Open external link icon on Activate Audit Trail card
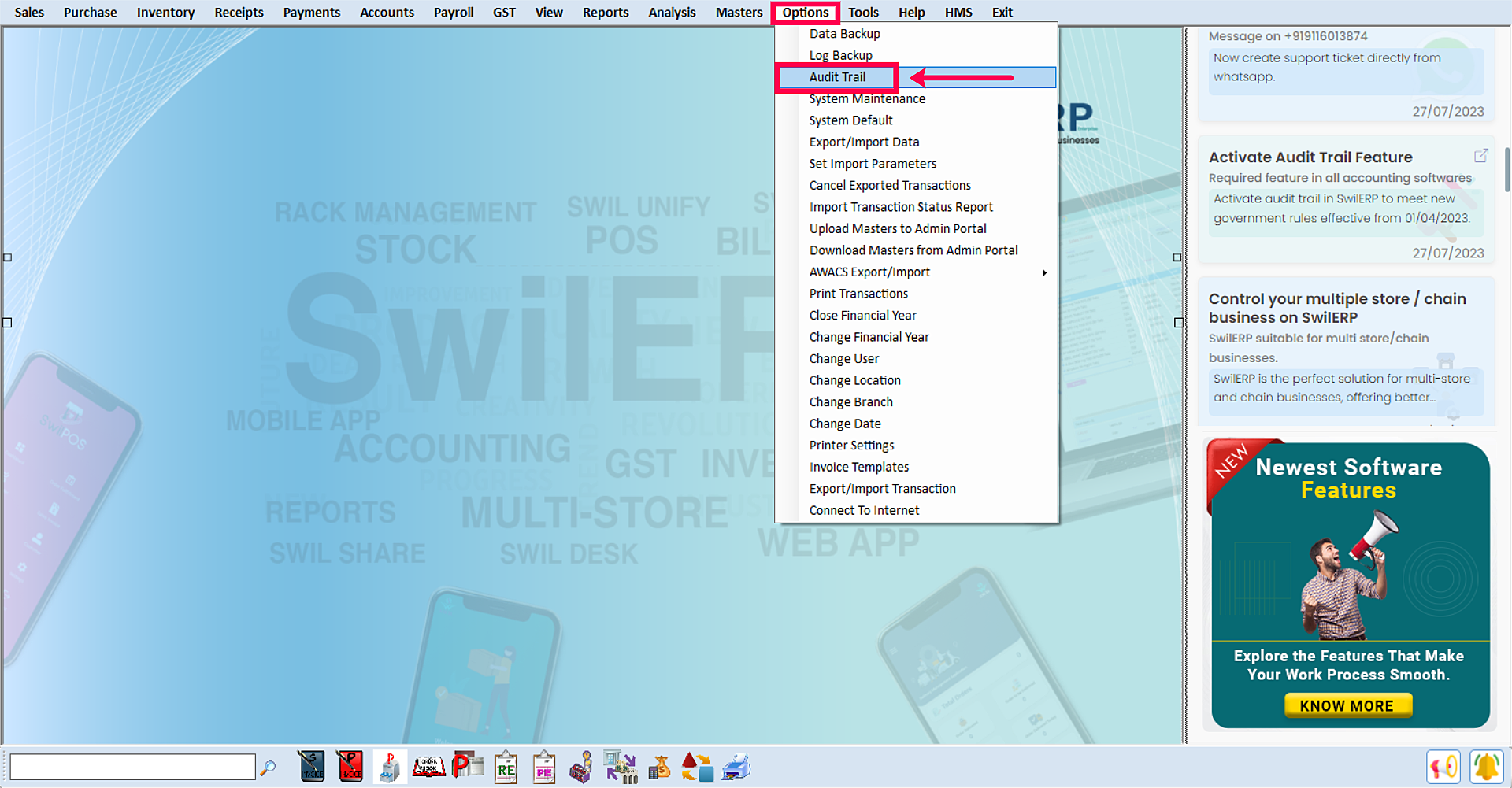 click(1480, 156)
